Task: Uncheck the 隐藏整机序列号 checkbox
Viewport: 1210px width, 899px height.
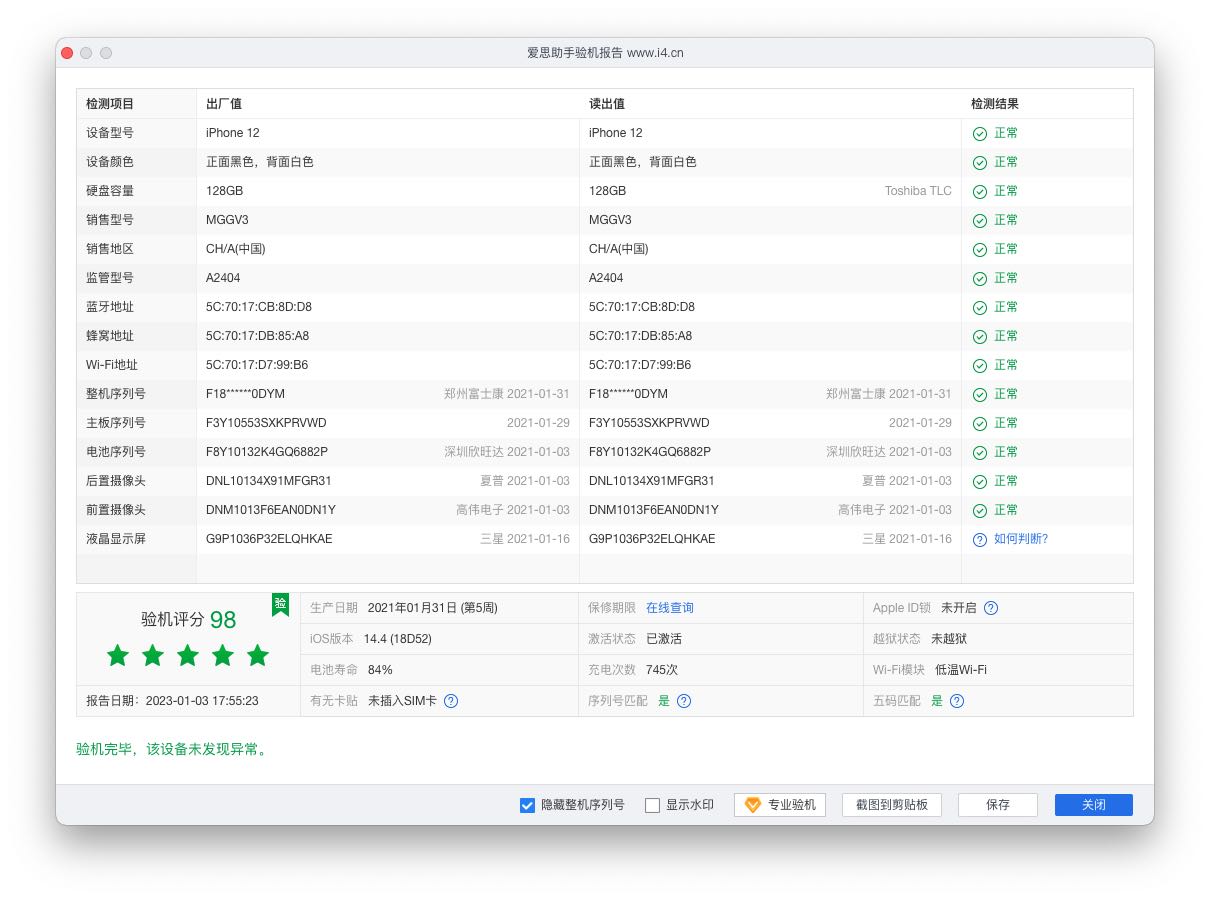Action: pos(528,805)
